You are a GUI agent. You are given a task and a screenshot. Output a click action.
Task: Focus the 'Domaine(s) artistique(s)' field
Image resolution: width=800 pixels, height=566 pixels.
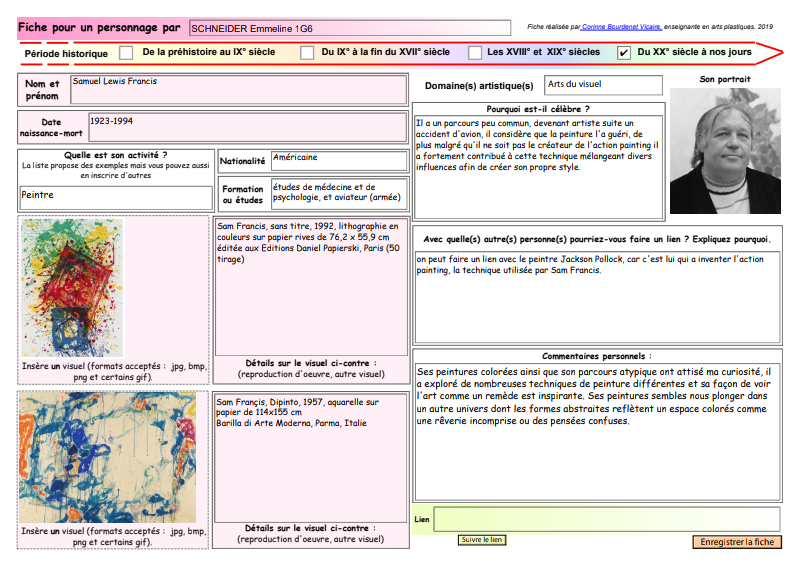(602, 85)
